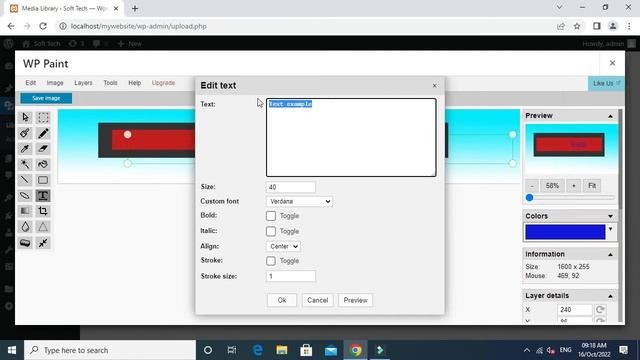Image resolution: width=640 pixels, height=360 pixels.
Task: Open the Edit menu
Action: click(x=31, y=83)
